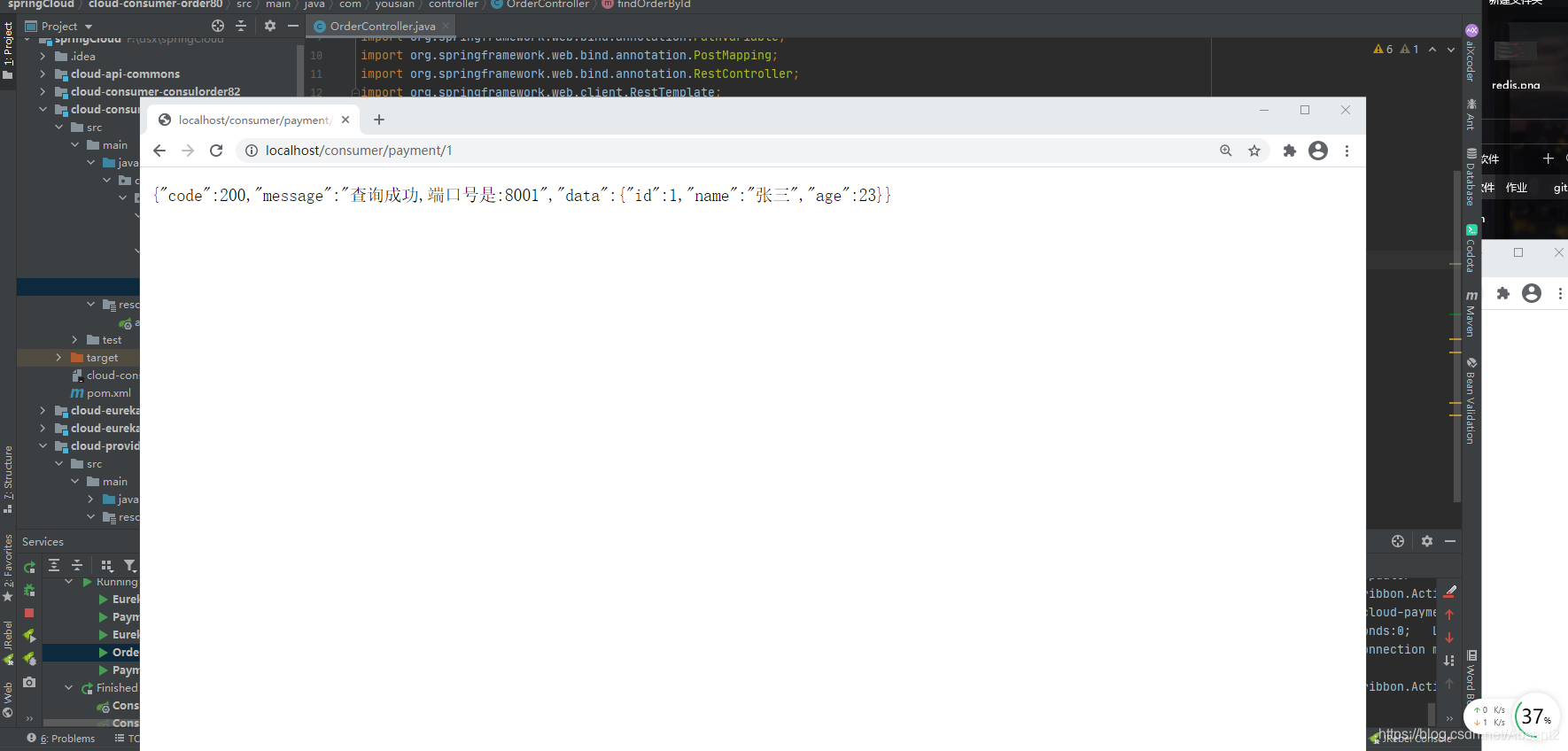Click the Services crosshair locate icon
Image resolution: width=1568 pixels, height=751 pixels.
click(1398, 541)
